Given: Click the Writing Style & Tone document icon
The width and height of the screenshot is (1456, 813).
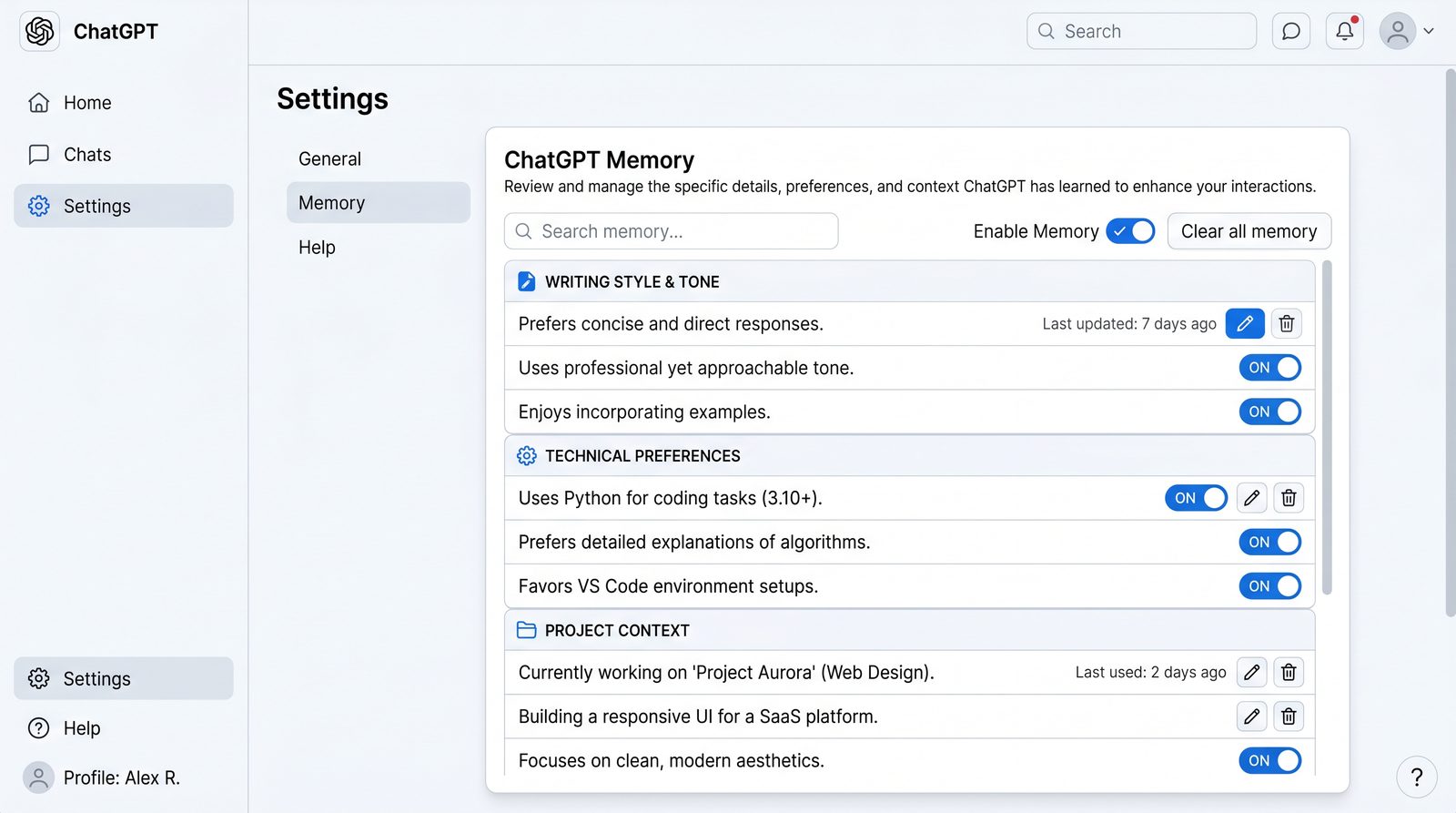Looking at the screenshot, I should (x=526, y=281).
